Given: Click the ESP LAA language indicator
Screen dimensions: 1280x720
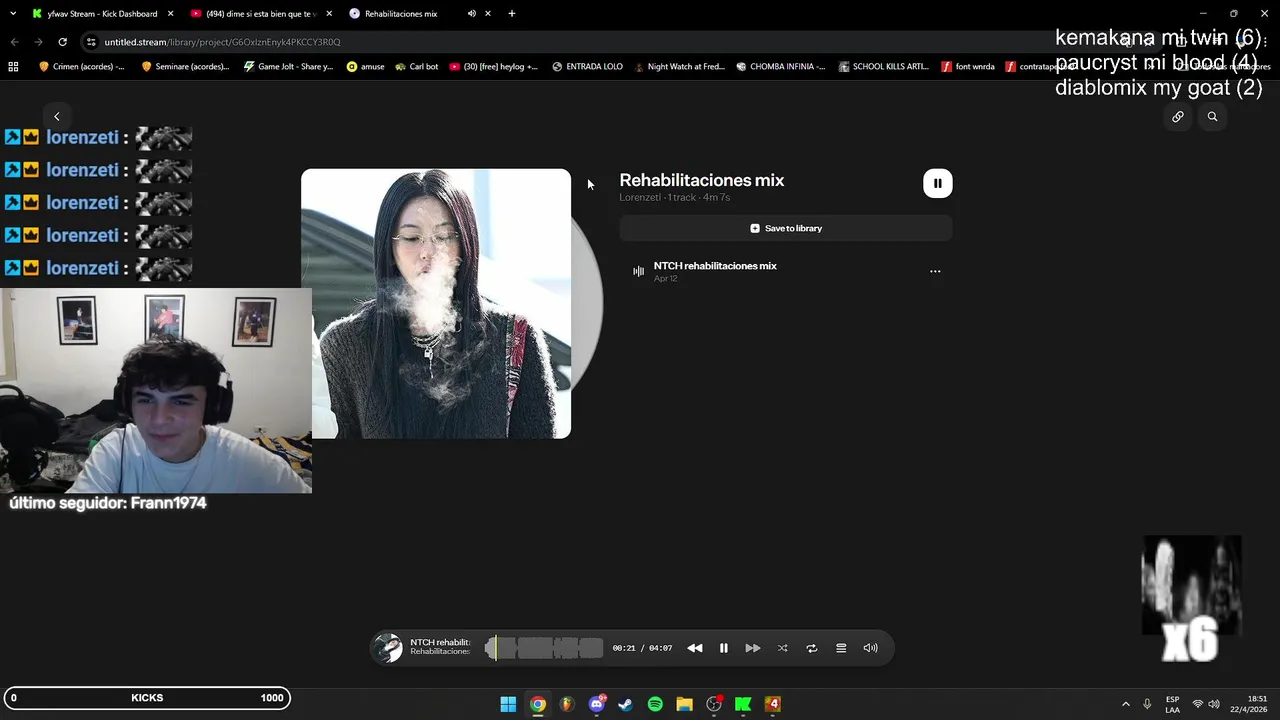Looking at the screenshot, I should [x=1172, y=704].
